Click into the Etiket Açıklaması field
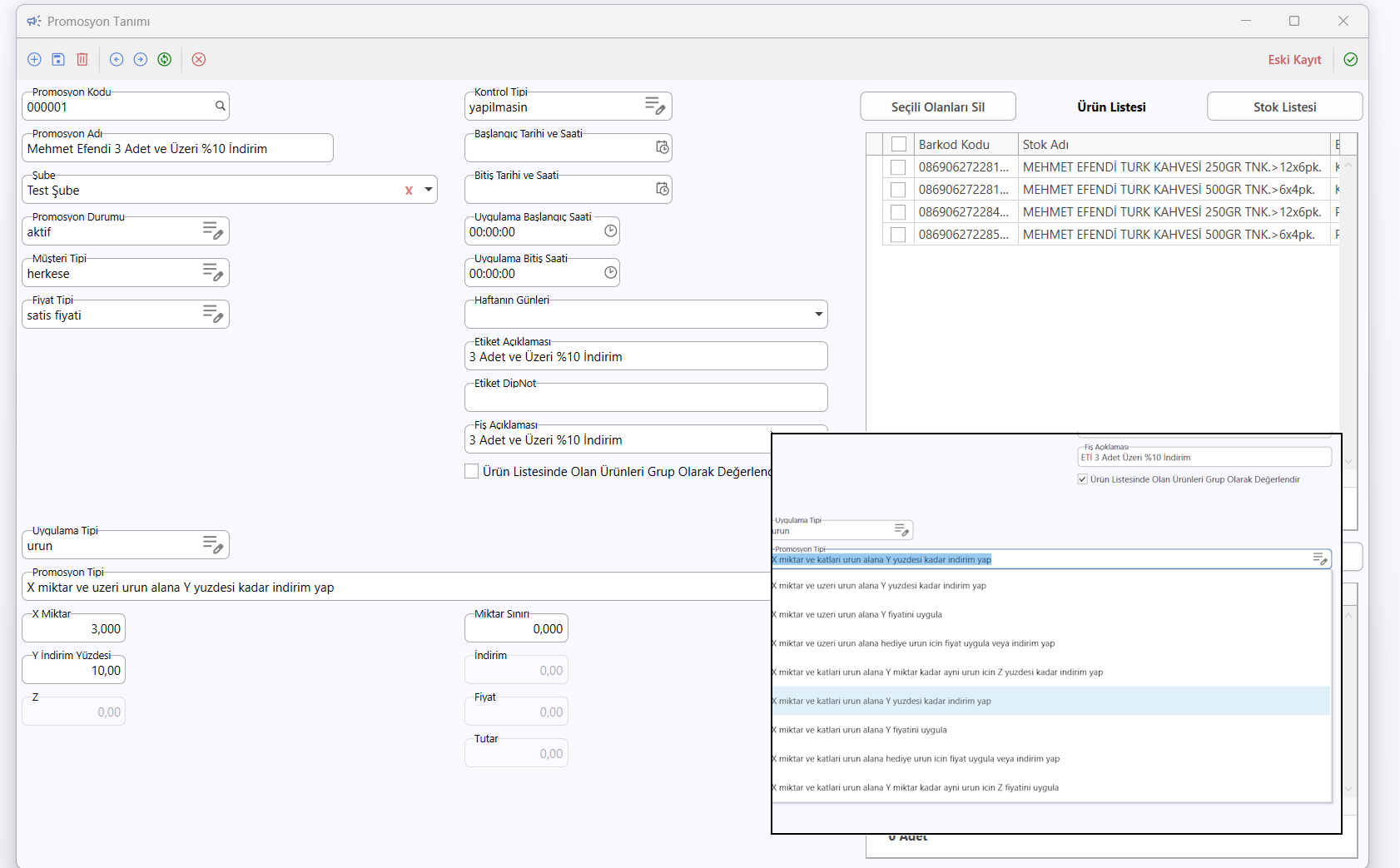The width and height of the screenshot is (1400, 868). [x=646, y=356]
